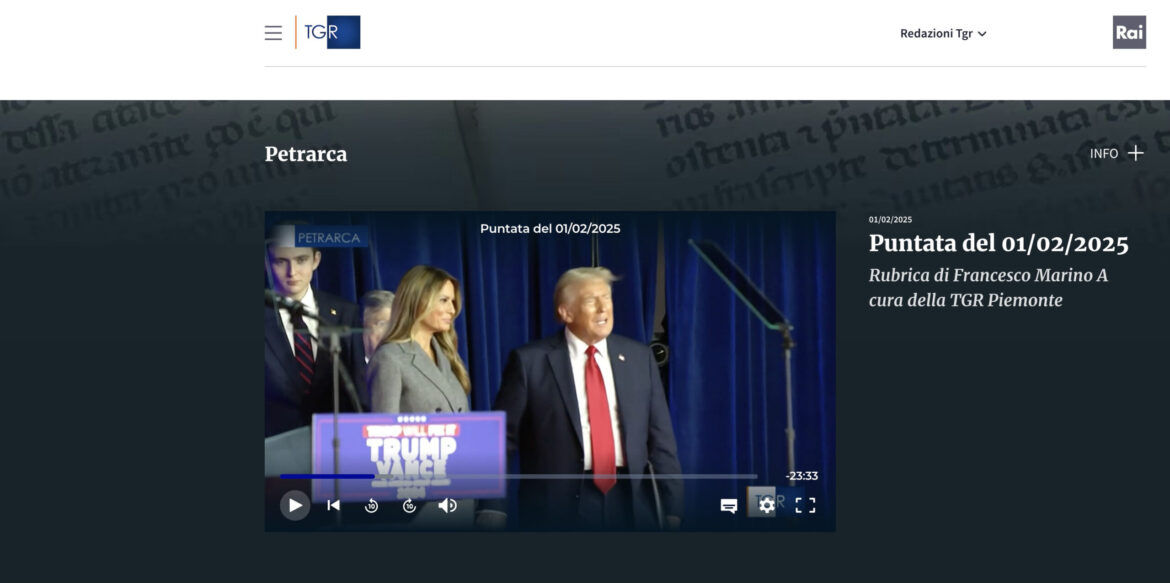Viewport: 1170px width, 583px height.
Task: Click the Petrarca page heading
Action: (x=306, y=154)
